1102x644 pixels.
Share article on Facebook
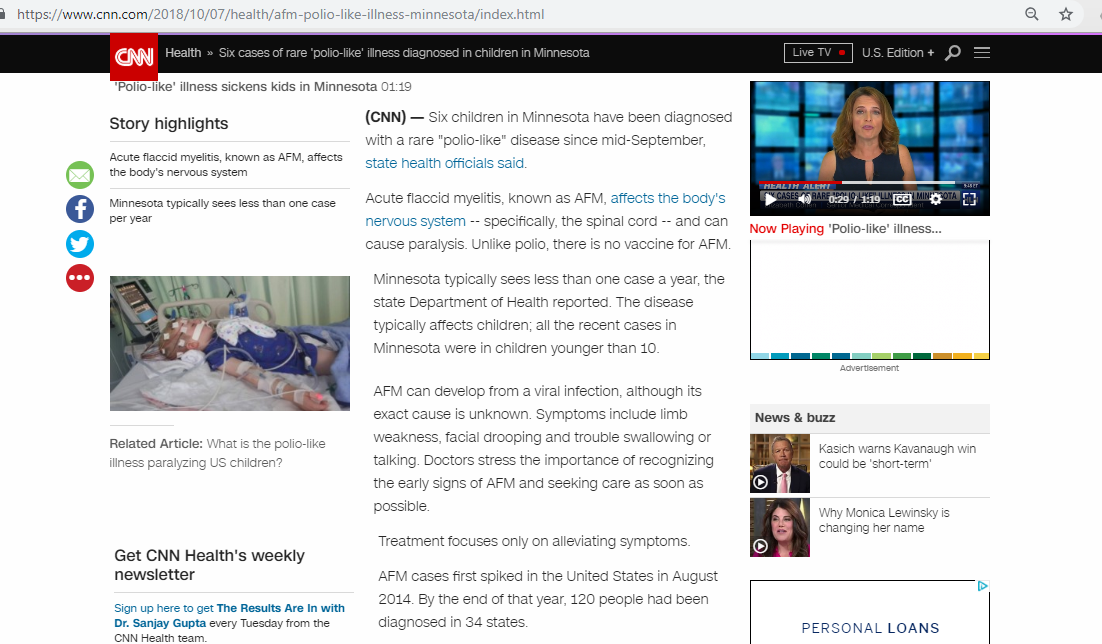(80, 209)
